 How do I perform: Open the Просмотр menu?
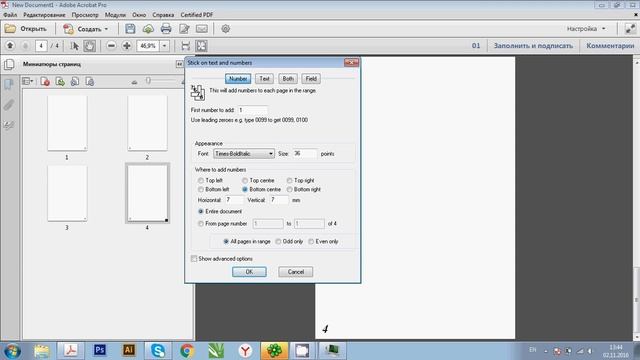(85, 15)
